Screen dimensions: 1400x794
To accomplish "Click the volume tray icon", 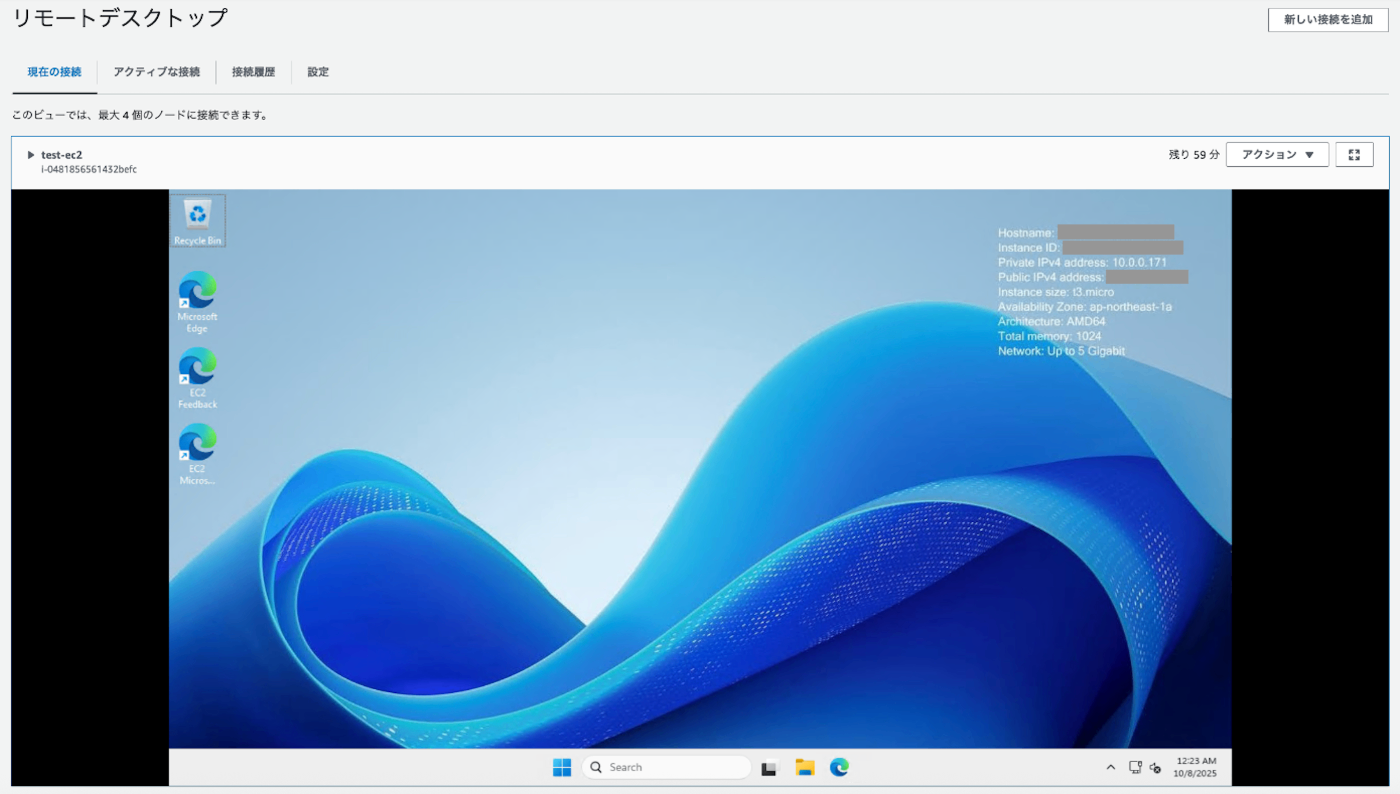I will tap(1156, 768).
